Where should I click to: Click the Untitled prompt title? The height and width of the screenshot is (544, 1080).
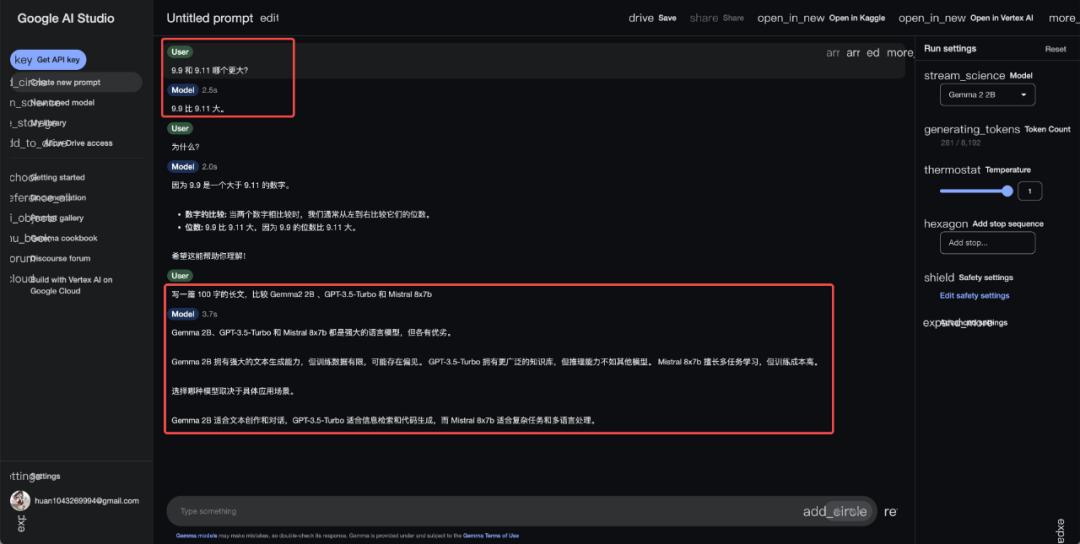click(x=209, y=18)
